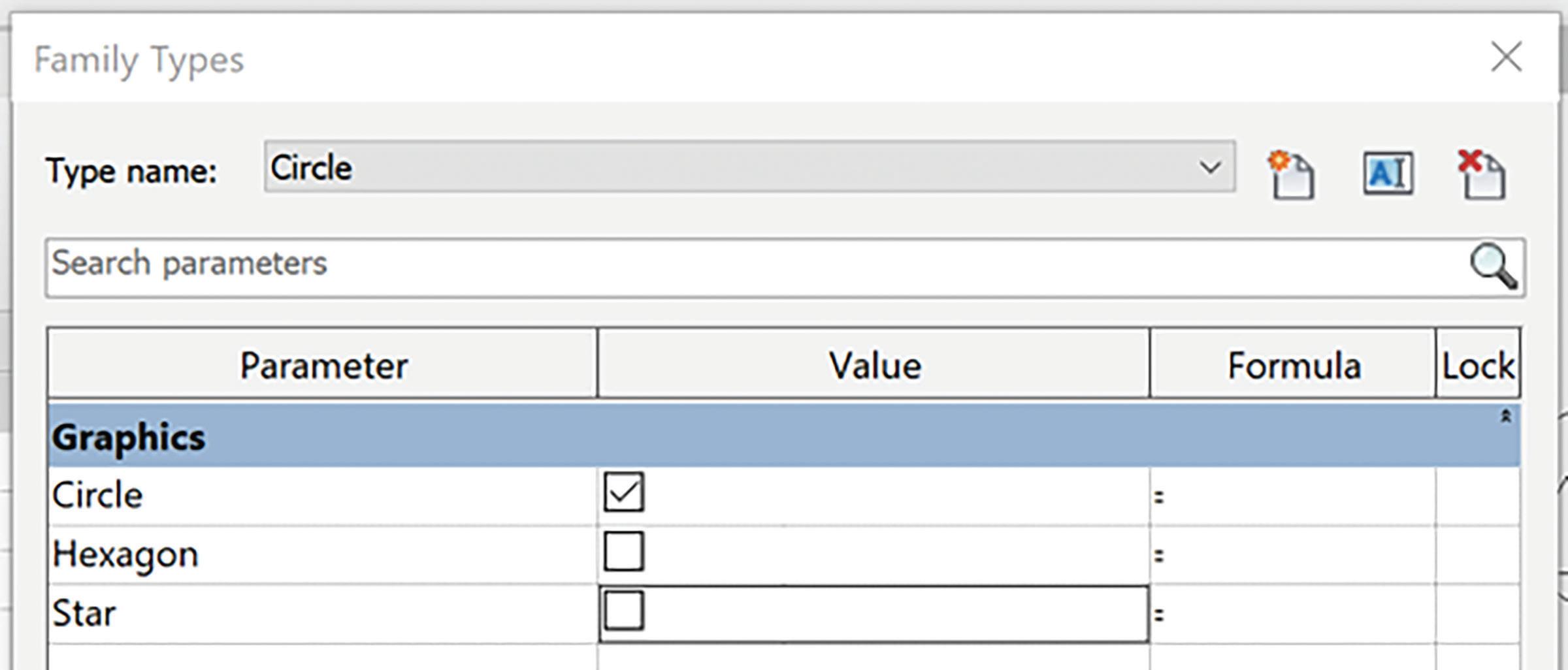Click inside Search parameters field

(x=719, y=266)
